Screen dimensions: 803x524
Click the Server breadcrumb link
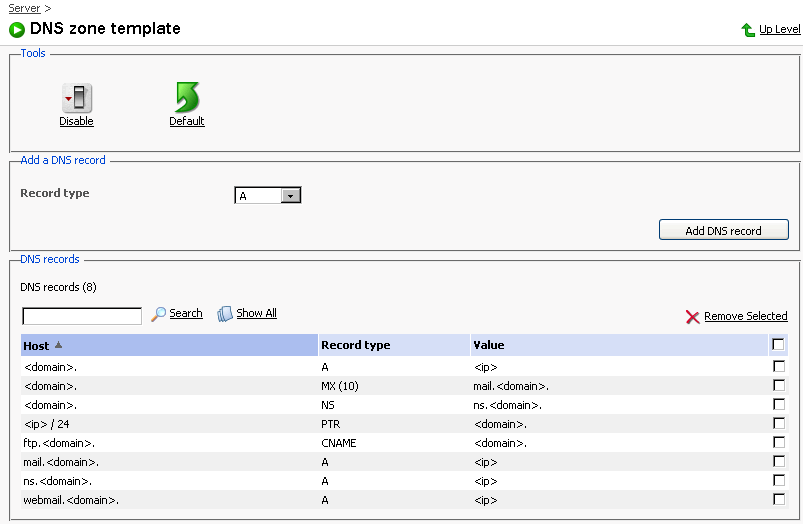point(24,8)
